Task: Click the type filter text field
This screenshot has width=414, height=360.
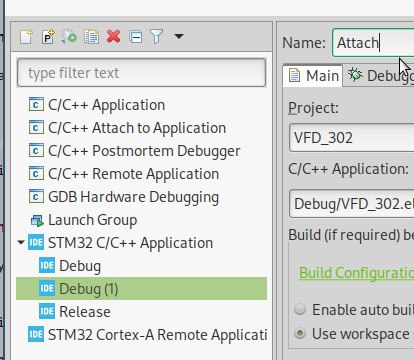Action: pos(141,73)
